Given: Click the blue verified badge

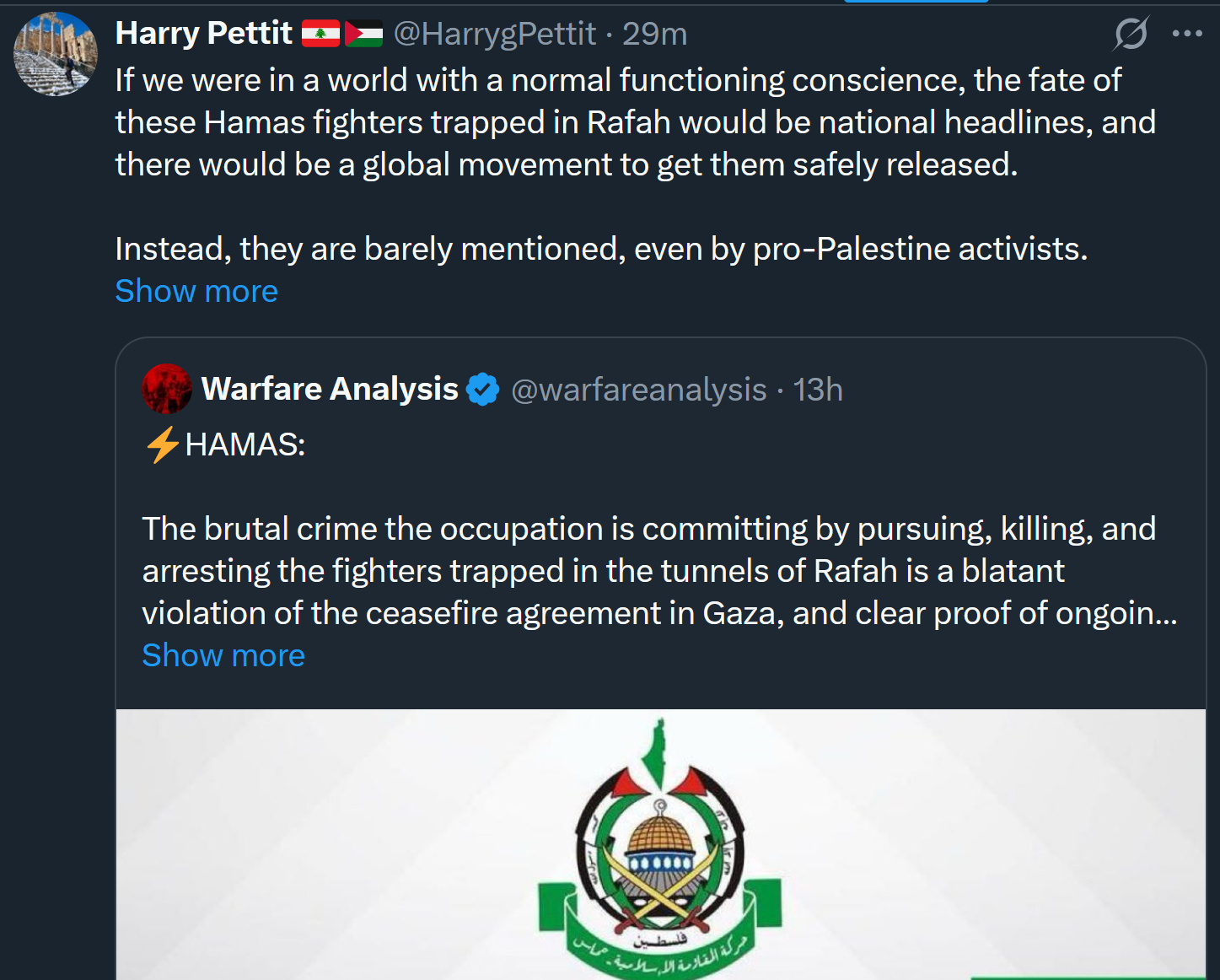Looking at the screenshot, I should (483, 390).
